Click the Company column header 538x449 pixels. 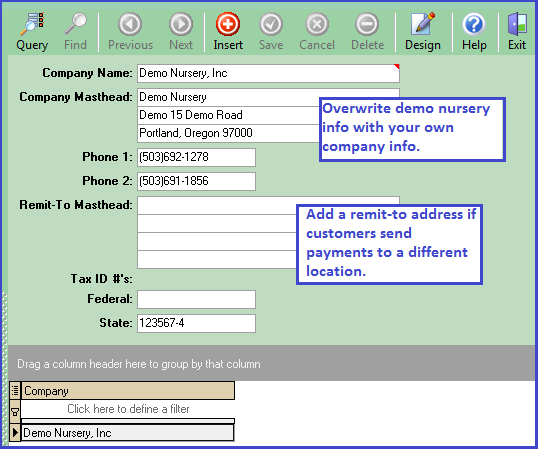(128, 391)
